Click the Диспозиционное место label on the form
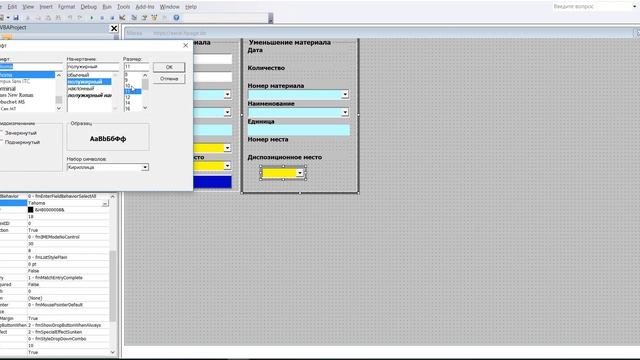Viewport: 640px width, 360px height. [x=284, y=157]
